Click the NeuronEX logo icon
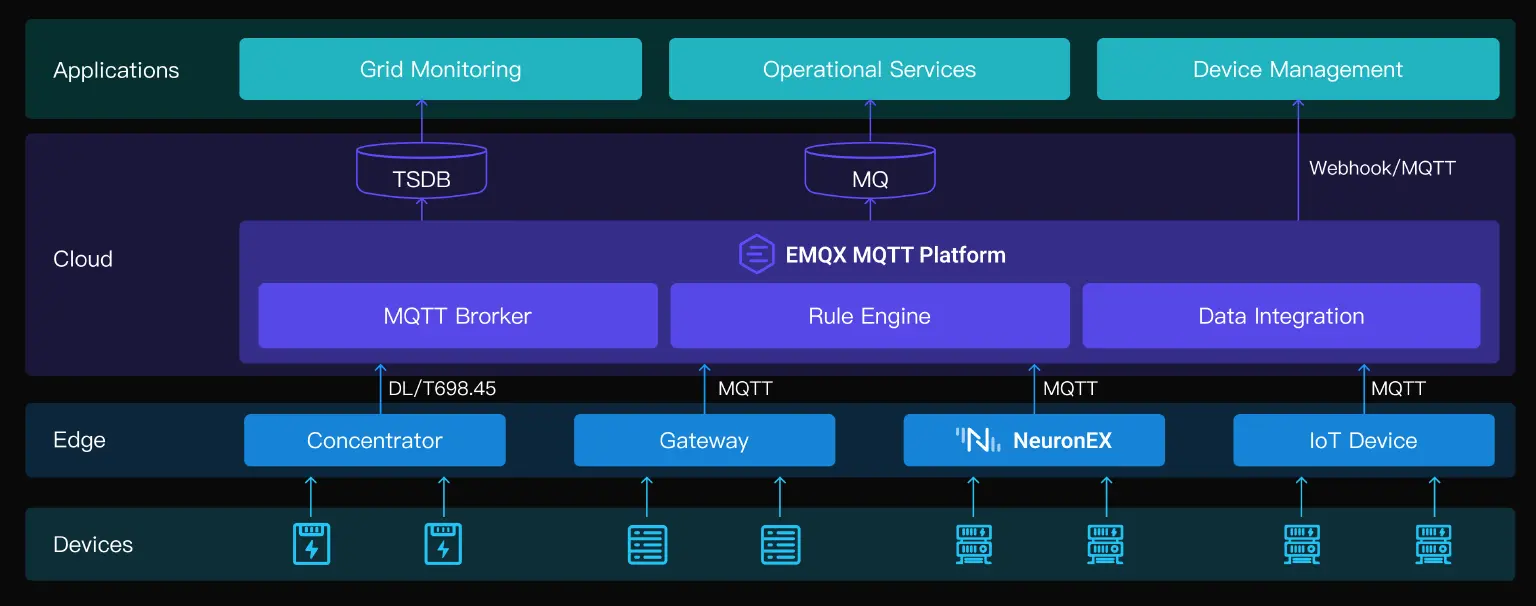Viewport: 1536px width, 606px height. [x=977, y=440]
